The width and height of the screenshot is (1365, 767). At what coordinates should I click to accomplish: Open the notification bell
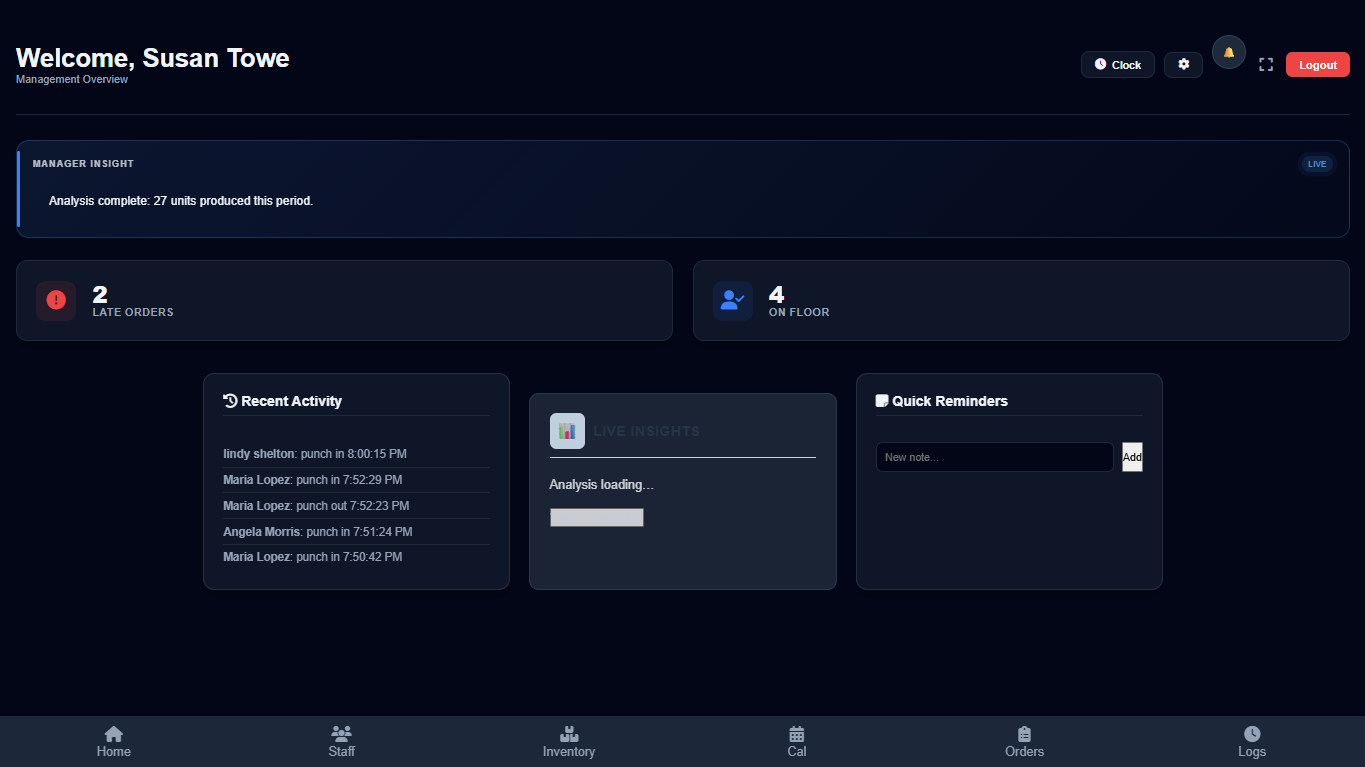[x=1228, y=51]
